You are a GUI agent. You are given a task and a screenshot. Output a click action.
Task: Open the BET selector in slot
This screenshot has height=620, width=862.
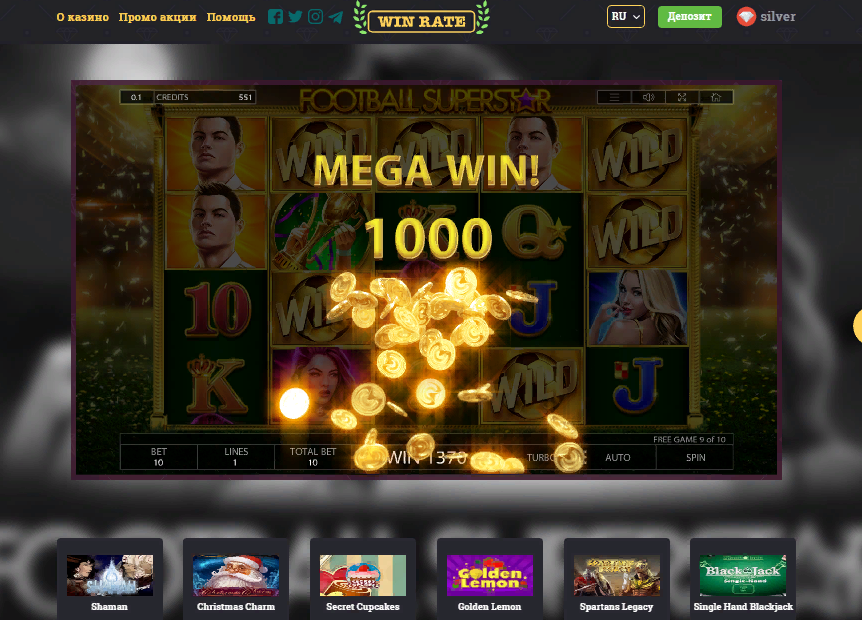coord(159,457)
